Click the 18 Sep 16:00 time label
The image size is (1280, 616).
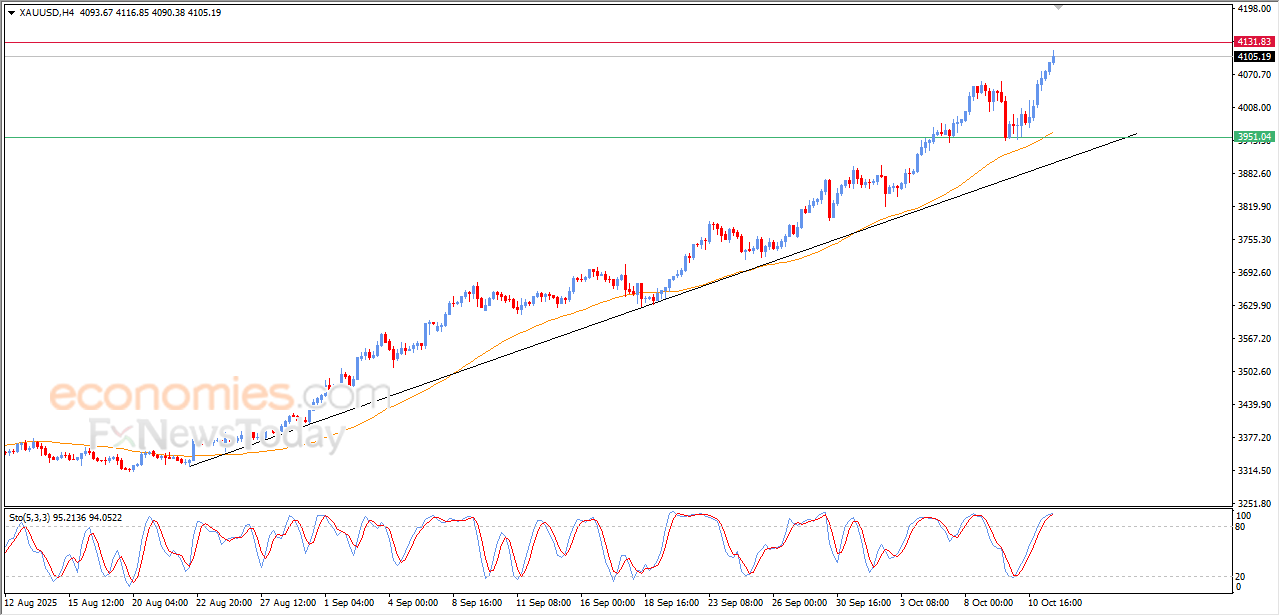click(672, 603)
